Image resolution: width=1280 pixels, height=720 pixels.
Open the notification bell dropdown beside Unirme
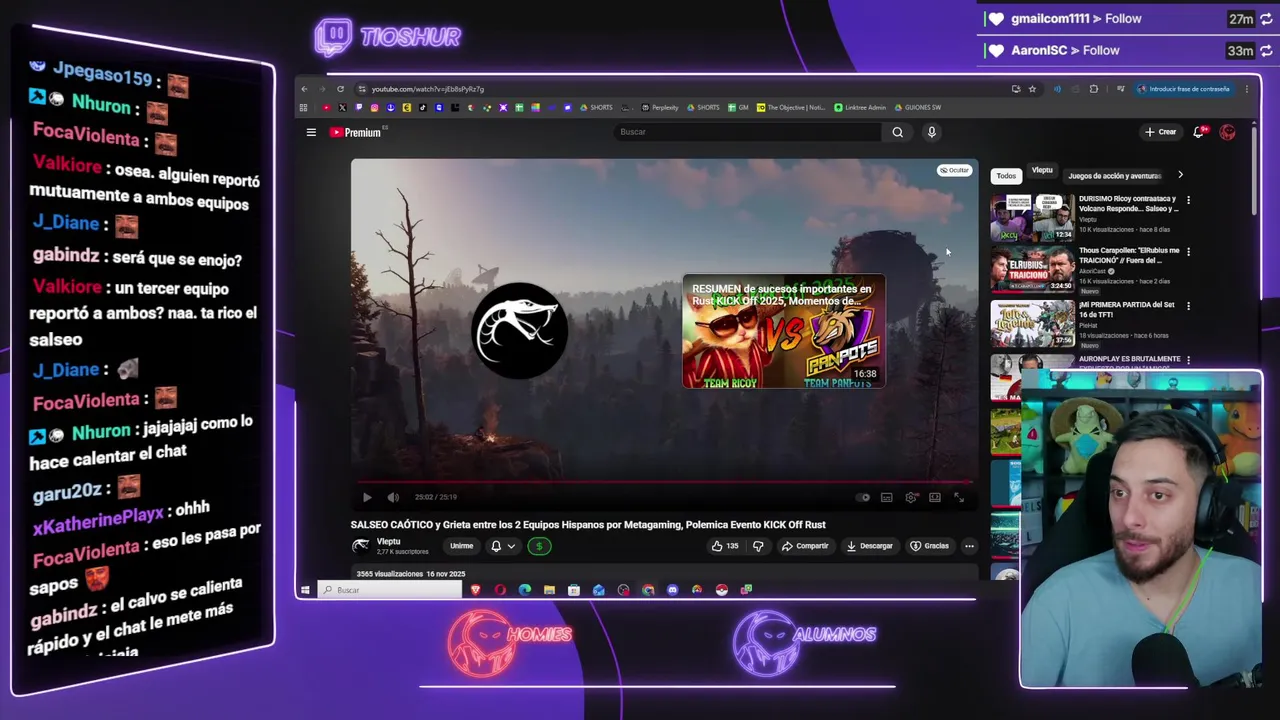pyautogui.click(x=502, y=546)
